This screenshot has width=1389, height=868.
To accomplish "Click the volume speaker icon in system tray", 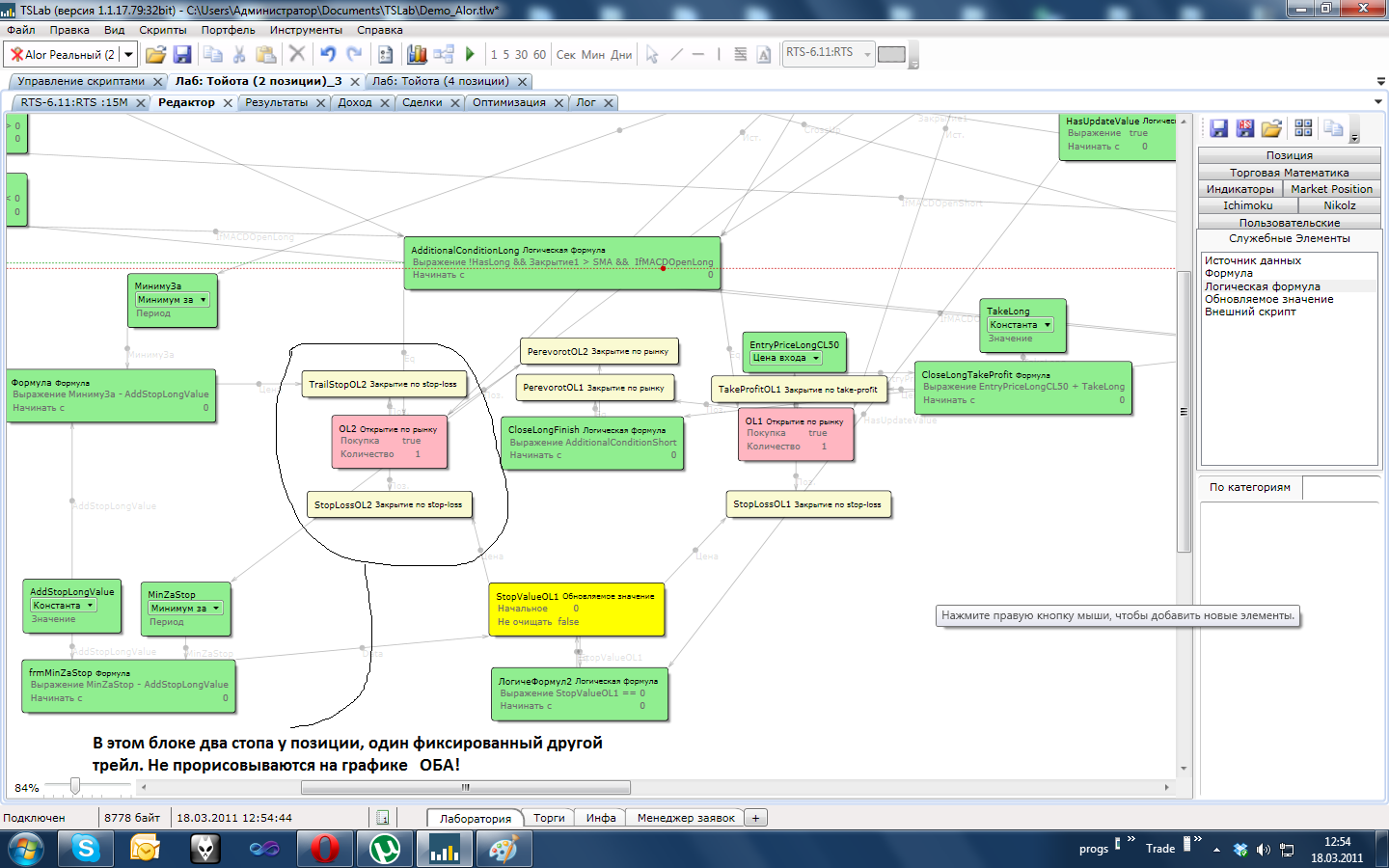I will pyautogui.click(x=1263, y=850).
